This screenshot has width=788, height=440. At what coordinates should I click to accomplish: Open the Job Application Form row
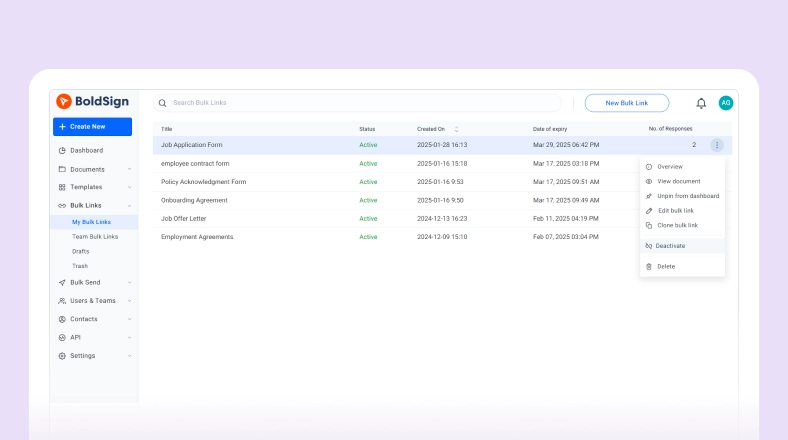442,145
